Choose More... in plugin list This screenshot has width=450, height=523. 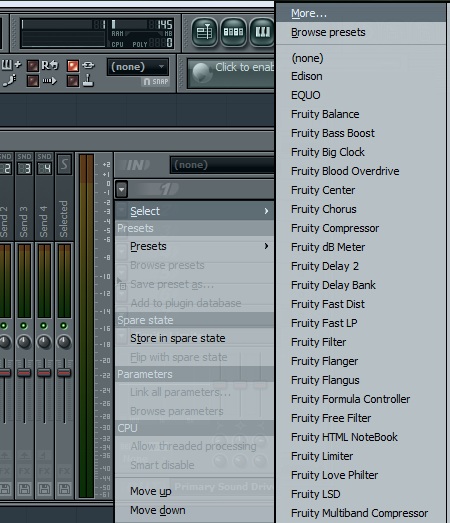point(361,13)
